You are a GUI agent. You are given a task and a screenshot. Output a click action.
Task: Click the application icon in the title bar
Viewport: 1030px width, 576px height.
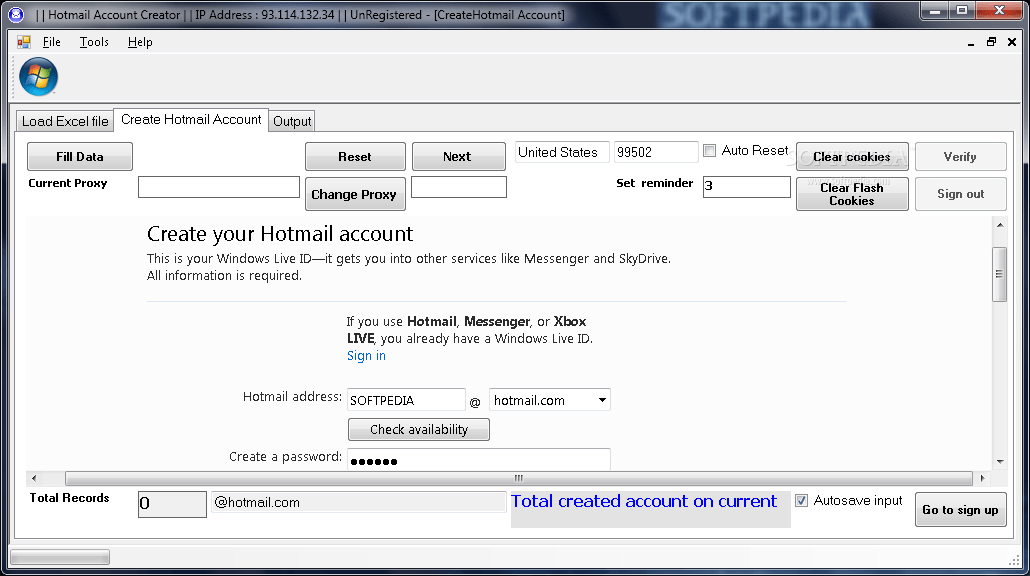pos(14,14)
